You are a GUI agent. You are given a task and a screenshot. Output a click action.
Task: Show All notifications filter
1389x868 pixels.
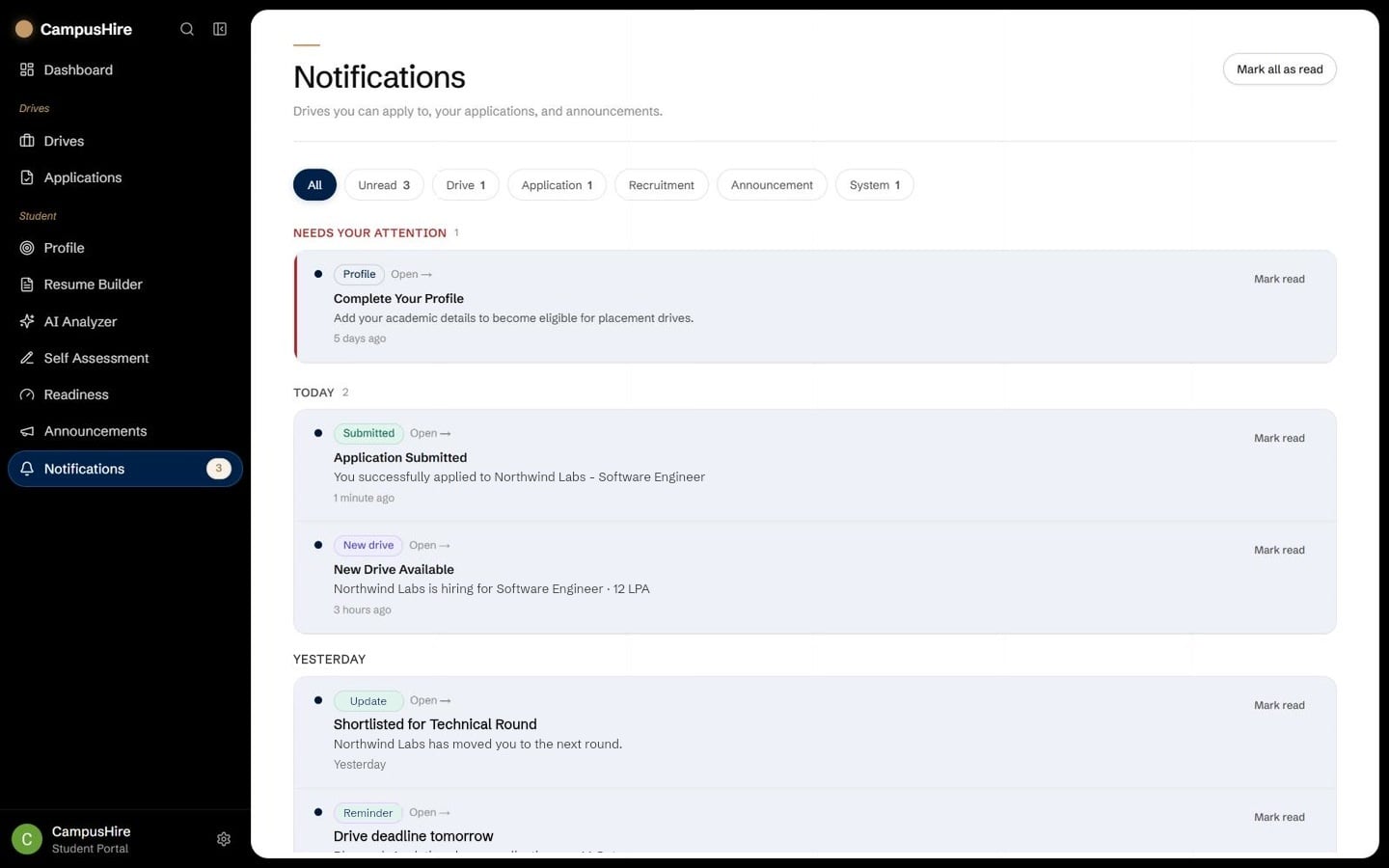click(314, 185)
